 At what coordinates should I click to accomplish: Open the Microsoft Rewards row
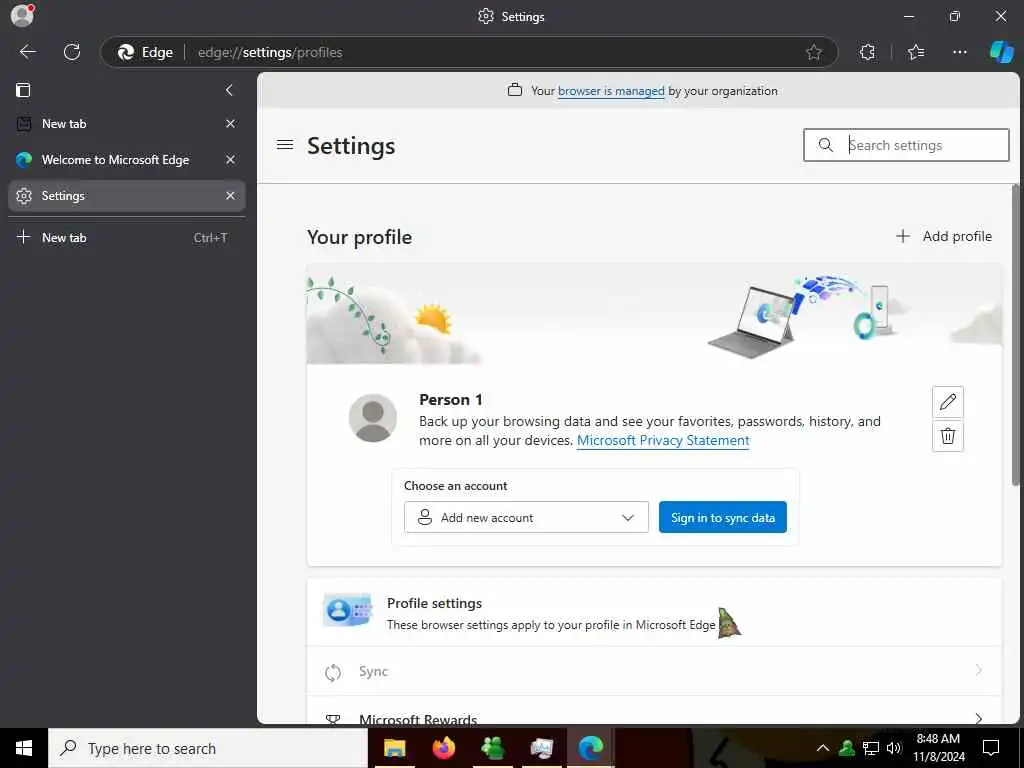pos(654,711)
